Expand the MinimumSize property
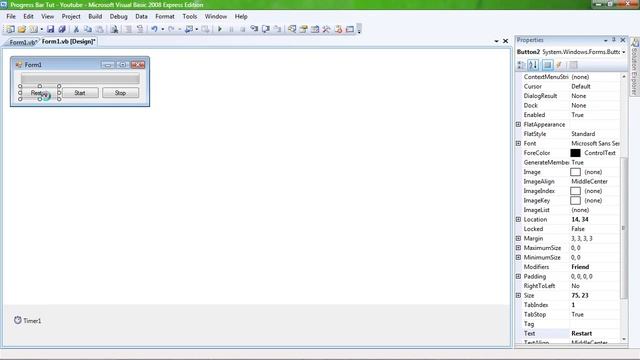This screenshot has width=640, height=360. (518, 257)
